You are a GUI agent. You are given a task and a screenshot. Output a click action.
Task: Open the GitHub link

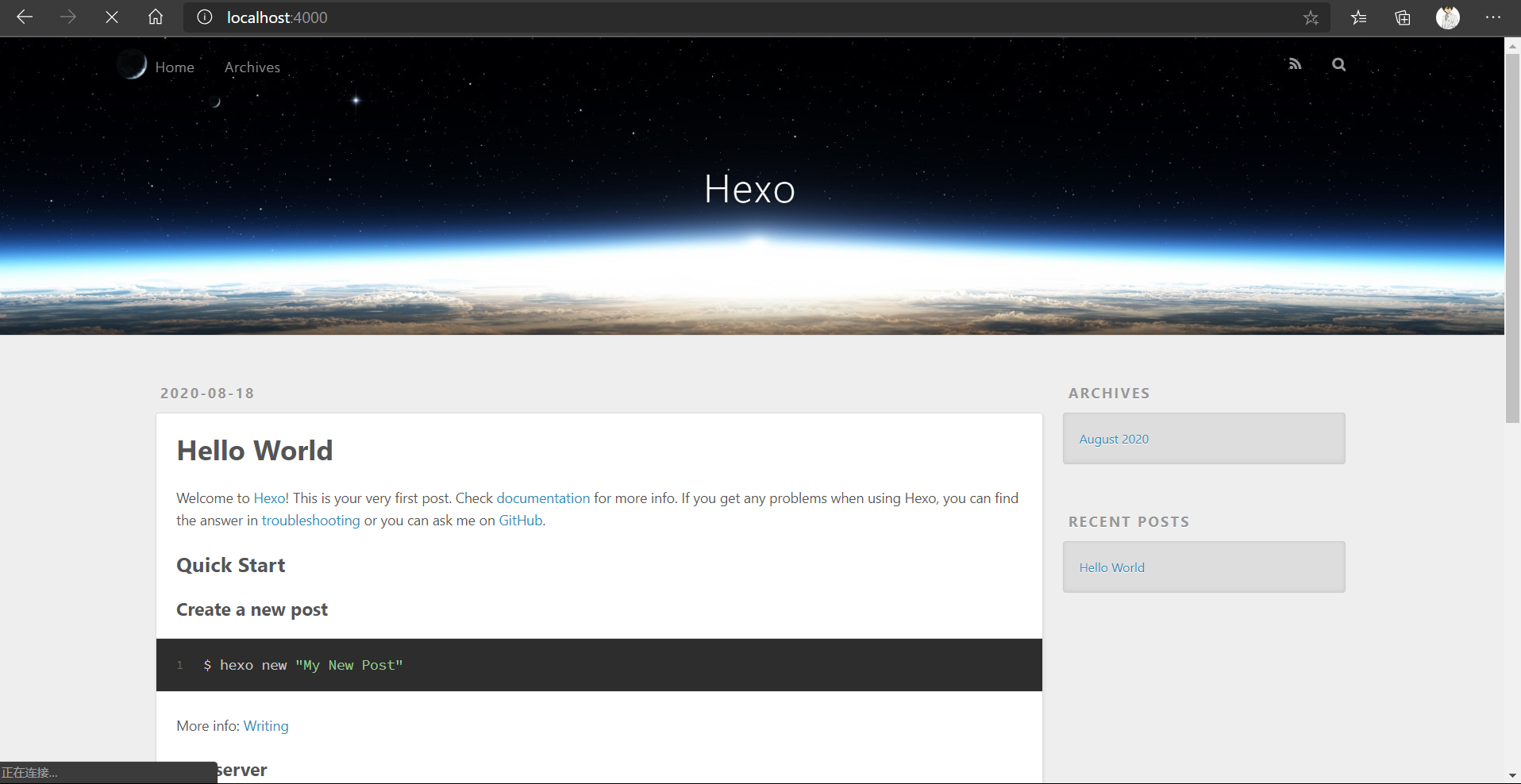click(x=521, y=521)
